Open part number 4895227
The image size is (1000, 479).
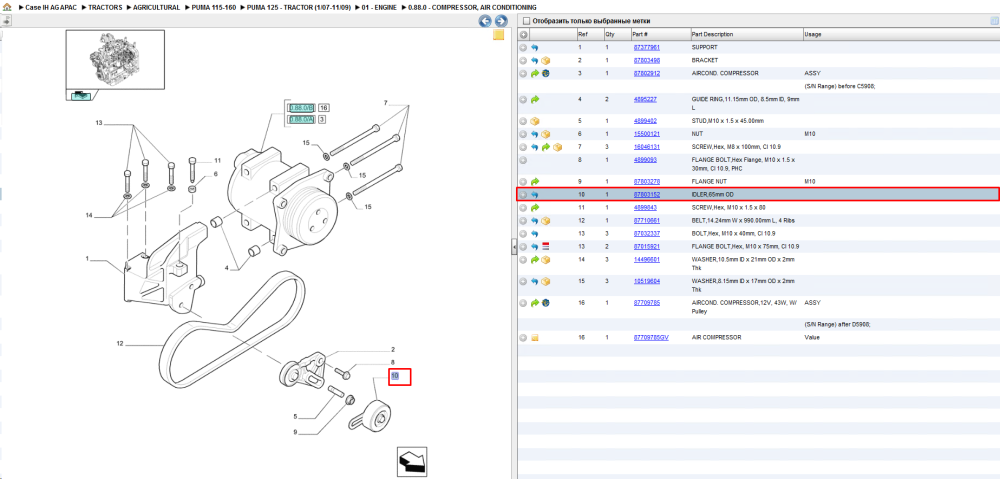click(x=645, y=99)
